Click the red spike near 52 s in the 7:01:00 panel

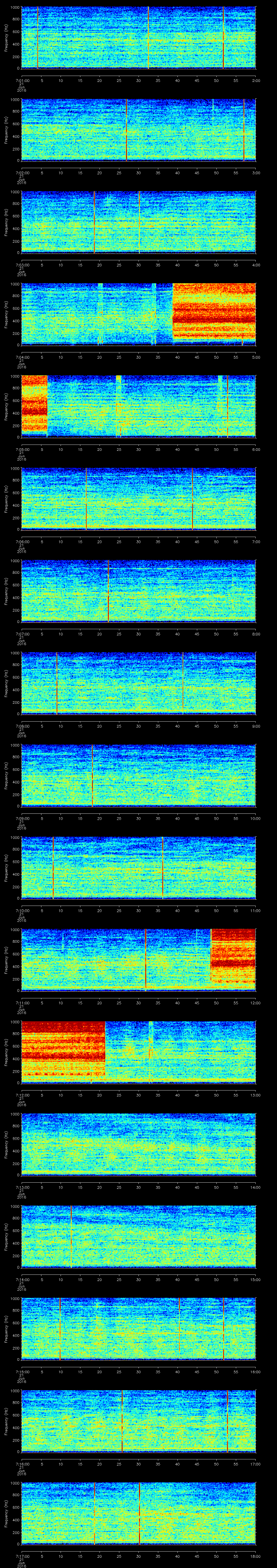pyautogui.click(x=223, y=38)
